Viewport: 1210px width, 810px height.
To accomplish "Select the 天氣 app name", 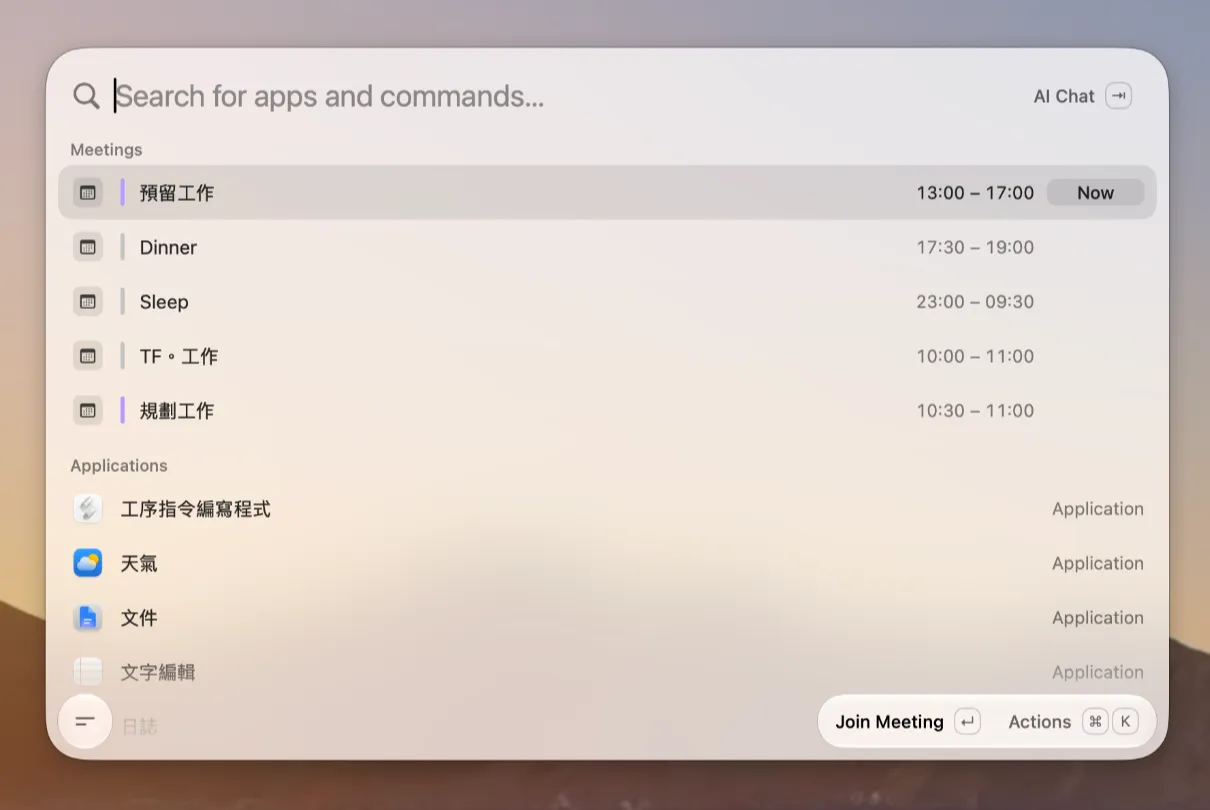I will pos(139,564).
